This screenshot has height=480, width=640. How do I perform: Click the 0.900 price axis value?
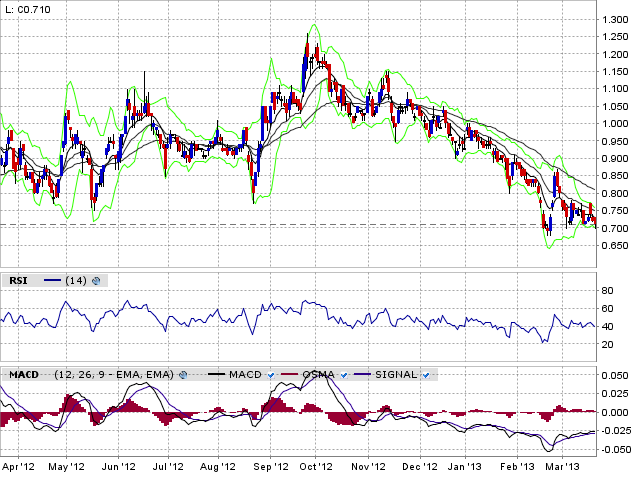615,159
